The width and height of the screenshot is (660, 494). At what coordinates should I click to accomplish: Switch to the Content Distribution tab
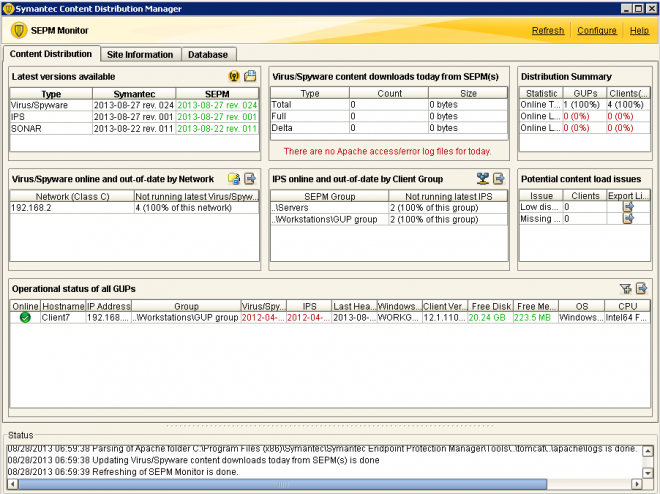pyautogui.click(x=51, y=54)
